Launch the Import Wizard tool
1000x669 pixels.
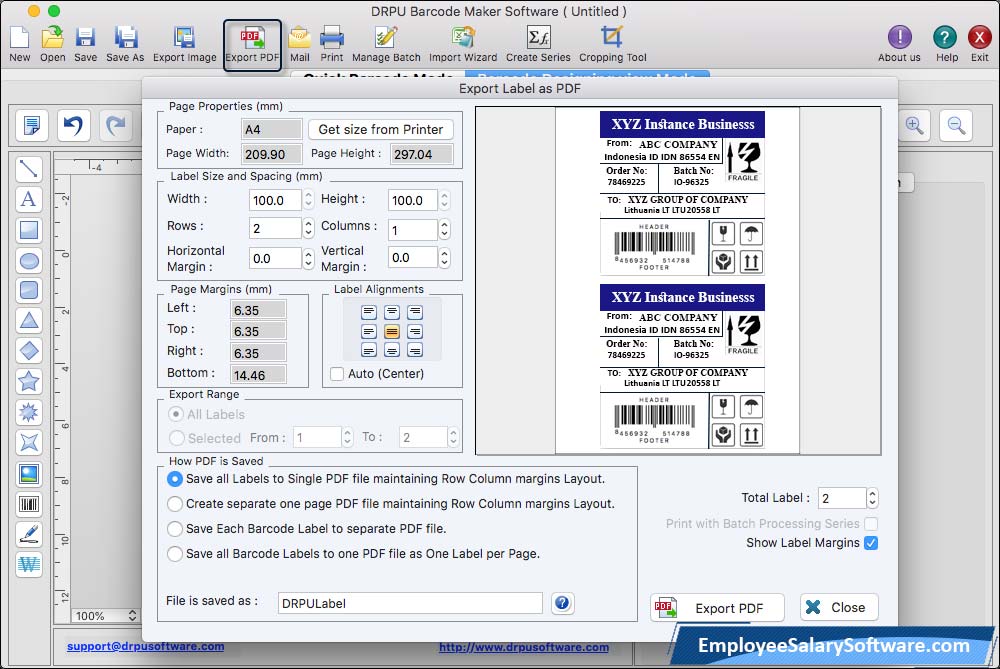(x=463, y=44)
